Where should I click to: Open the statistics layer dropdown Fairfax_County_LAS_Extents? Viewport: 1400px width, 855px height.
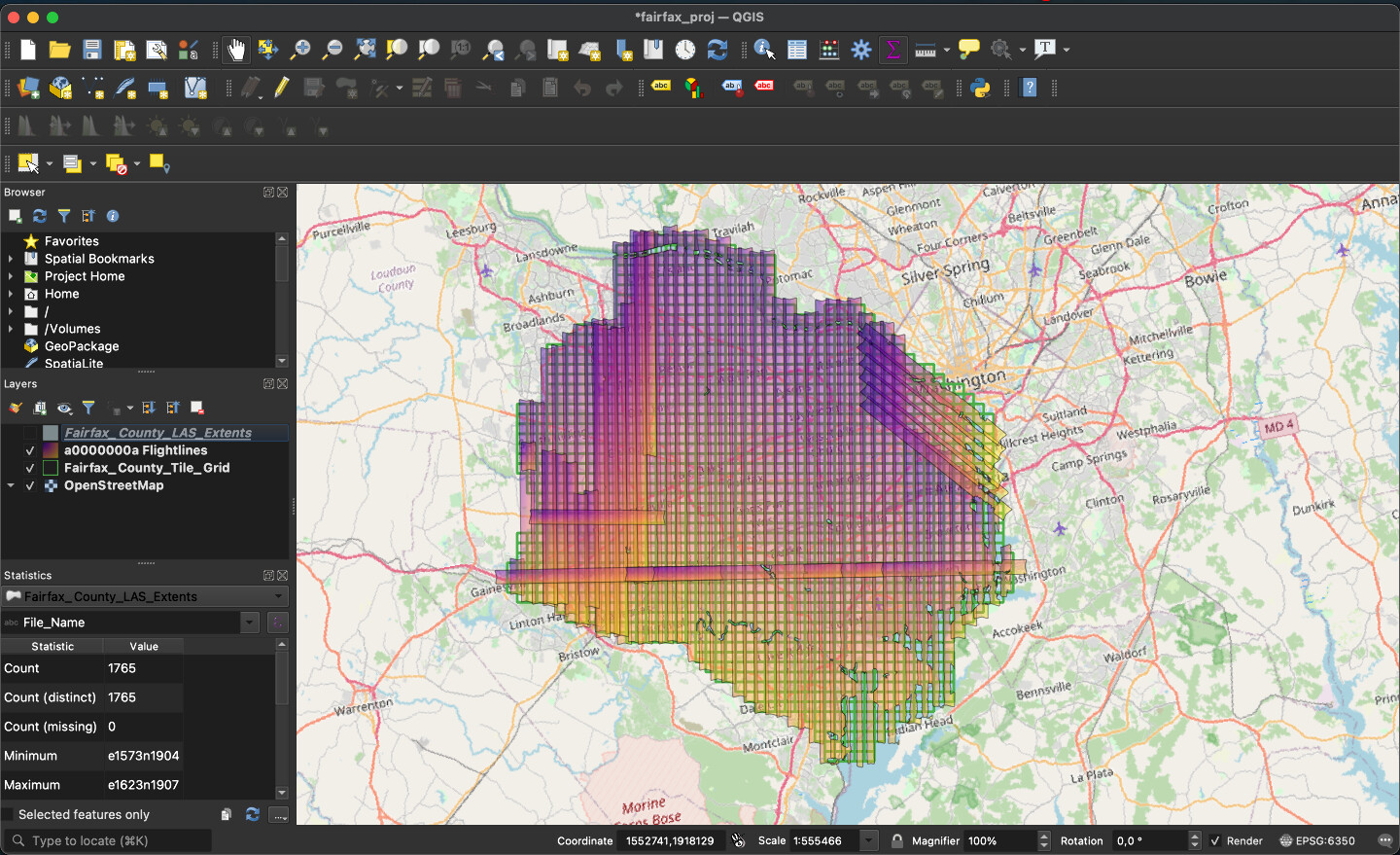click(x=146, y=596)
